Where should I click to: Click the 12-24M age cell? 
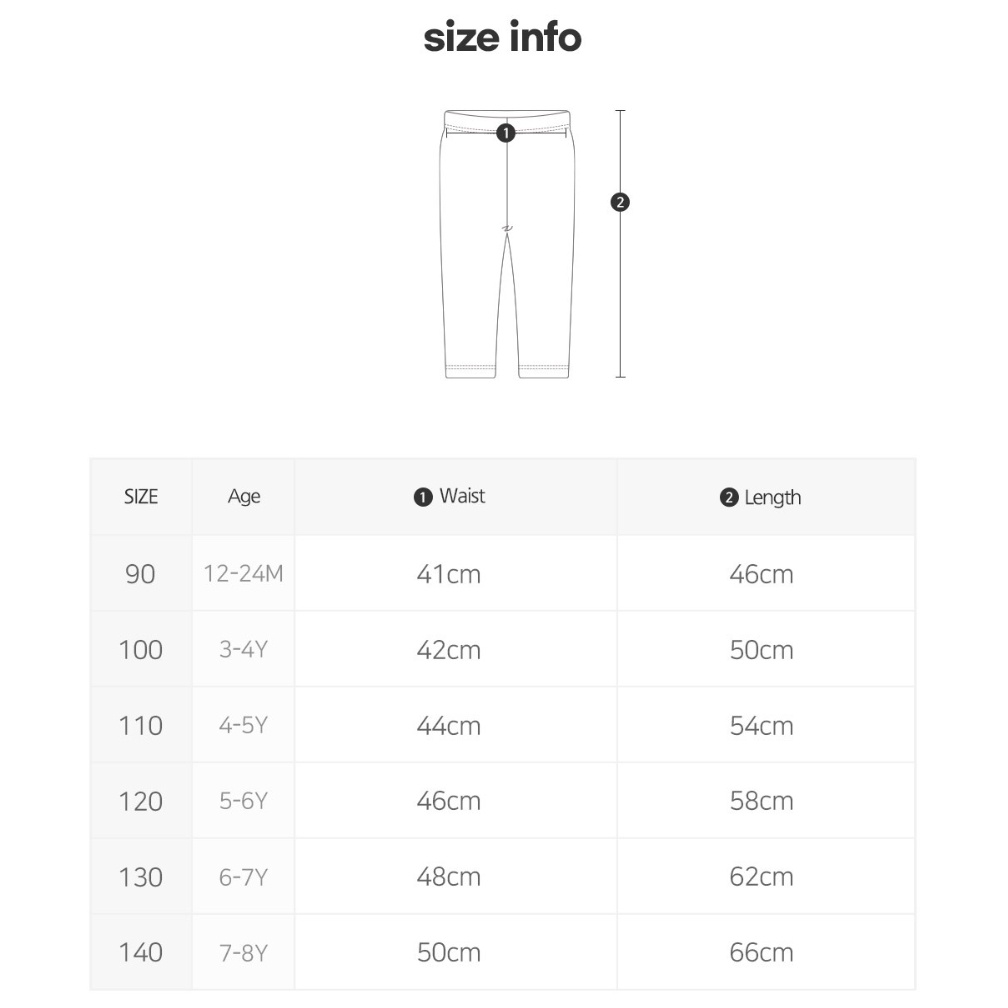[x=244, y=573]
